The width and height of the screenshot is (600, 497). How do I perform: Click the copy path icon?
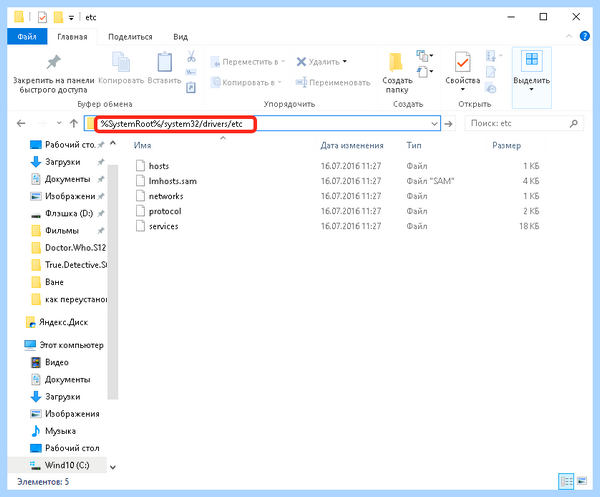[x=191, y=72]
